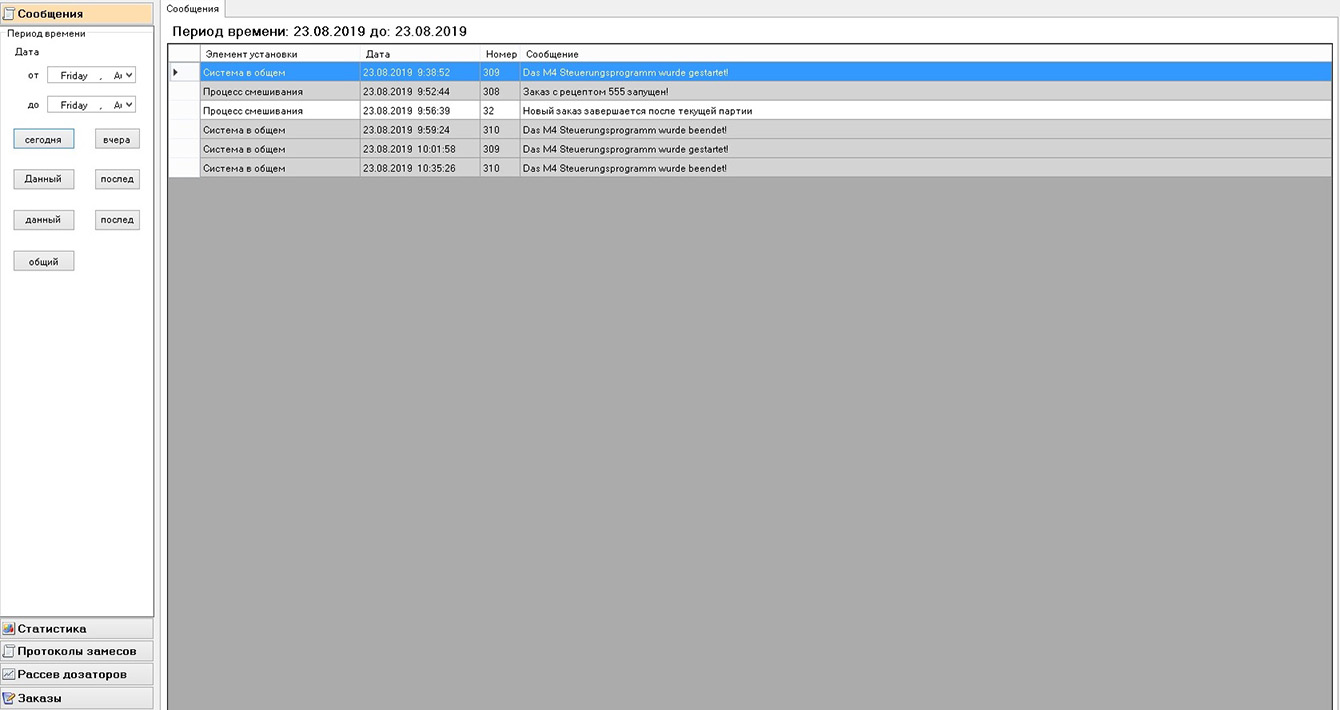Click the Сообщения panel scroll icon
Viewport: 1340px width, 710px height.
9,14
